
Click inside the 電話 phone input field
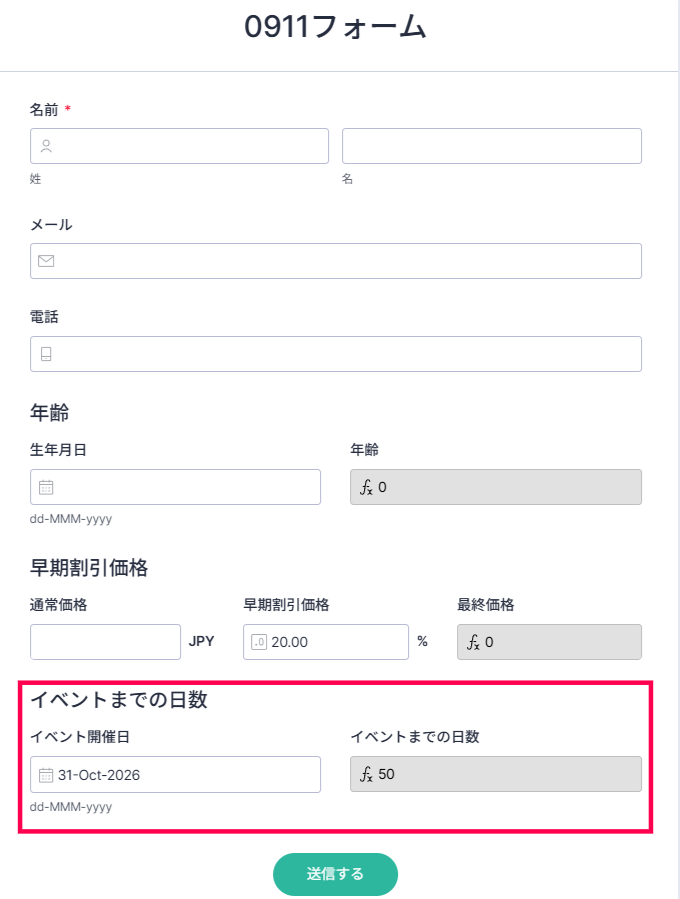[x=336, y=354]
